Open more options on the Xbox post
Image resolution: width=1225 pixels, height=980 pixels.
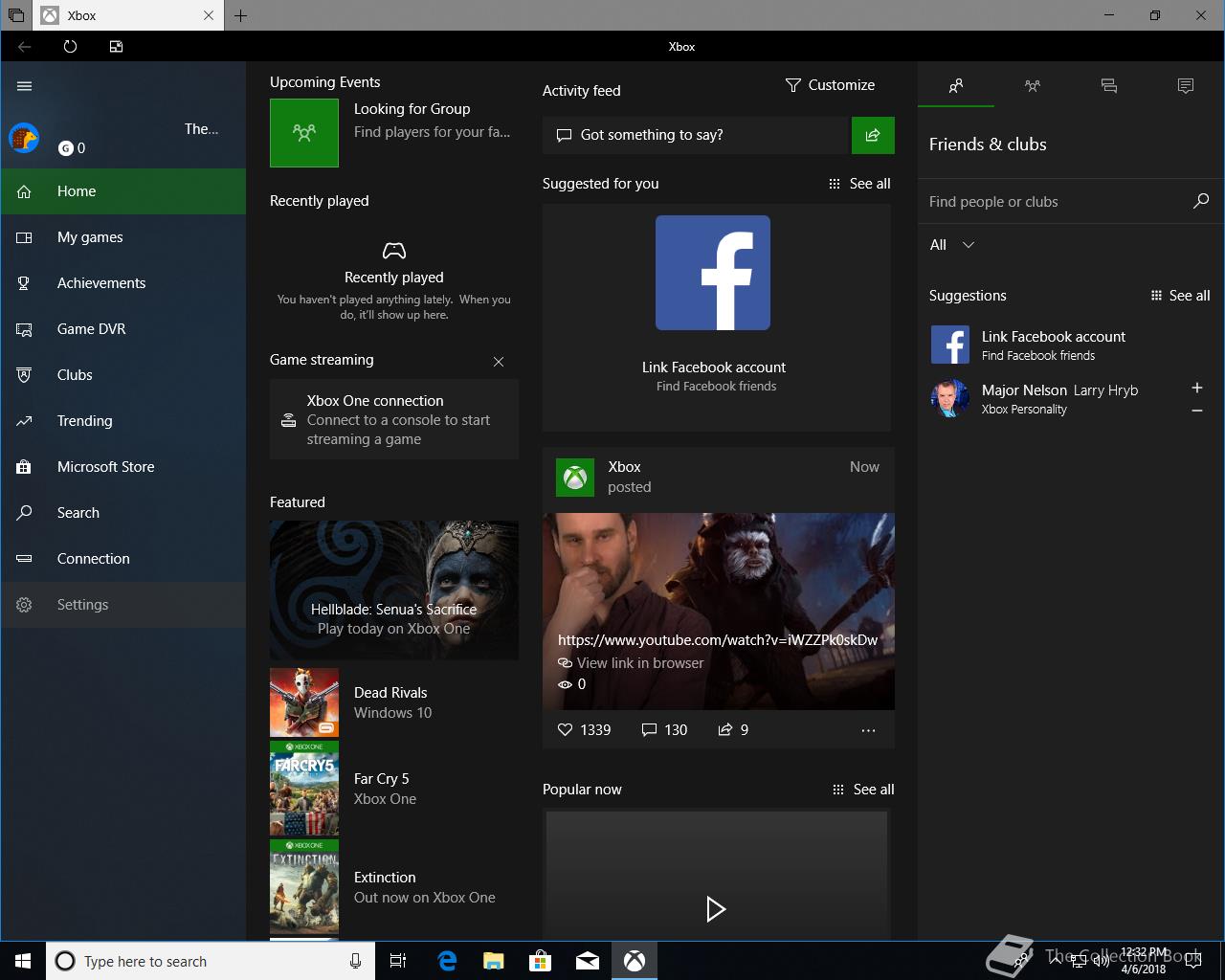click(868, 730)
